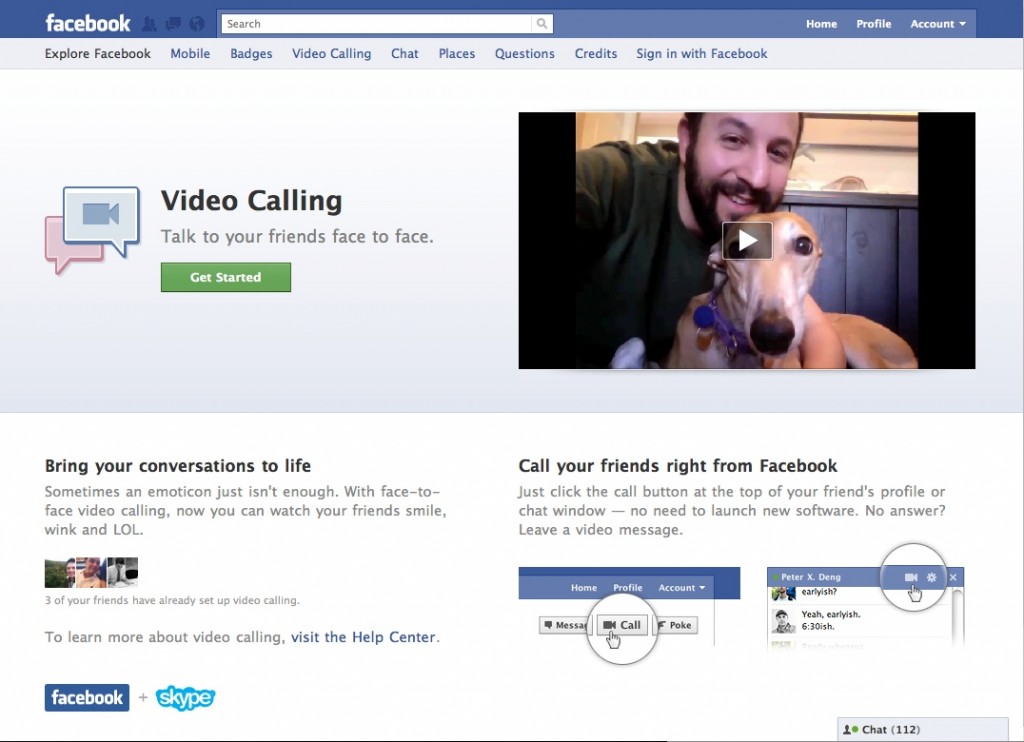The height and width of the screenshot is (742, 1024).
Task: Click the first friend photo thumbnail
Action: click(x=60, y=572)
